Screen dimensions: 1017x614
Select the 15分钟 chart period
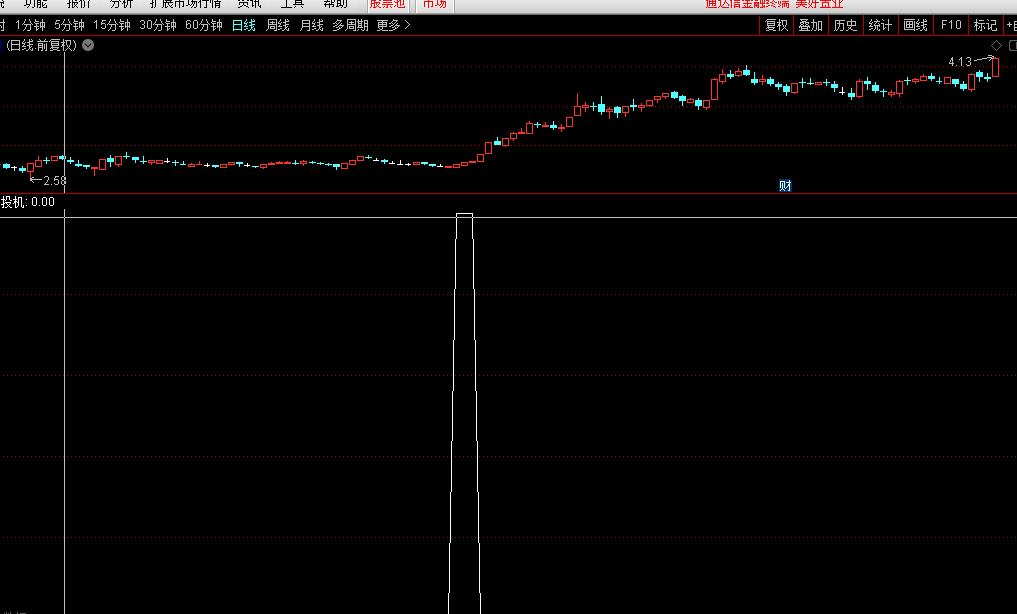112,25
